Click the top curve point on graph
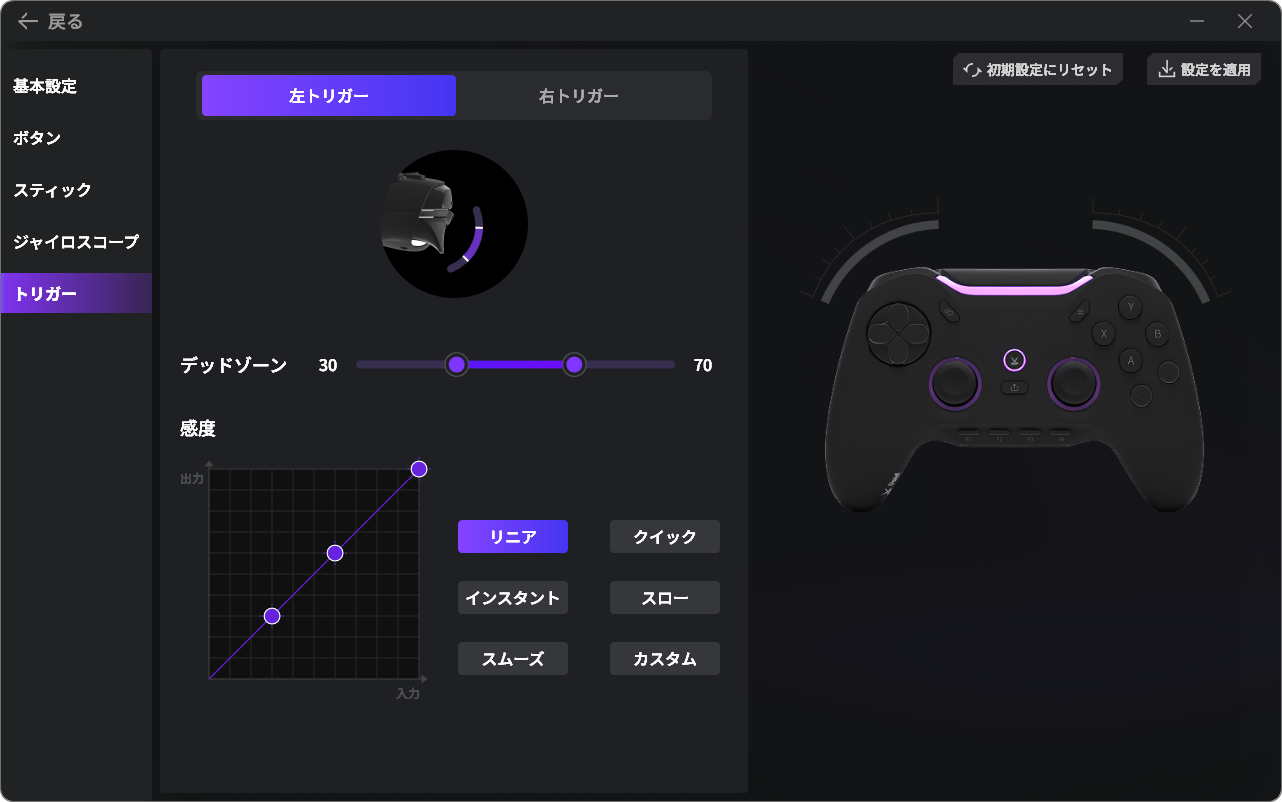1282x802 pixels. click(x=419, y=469)
